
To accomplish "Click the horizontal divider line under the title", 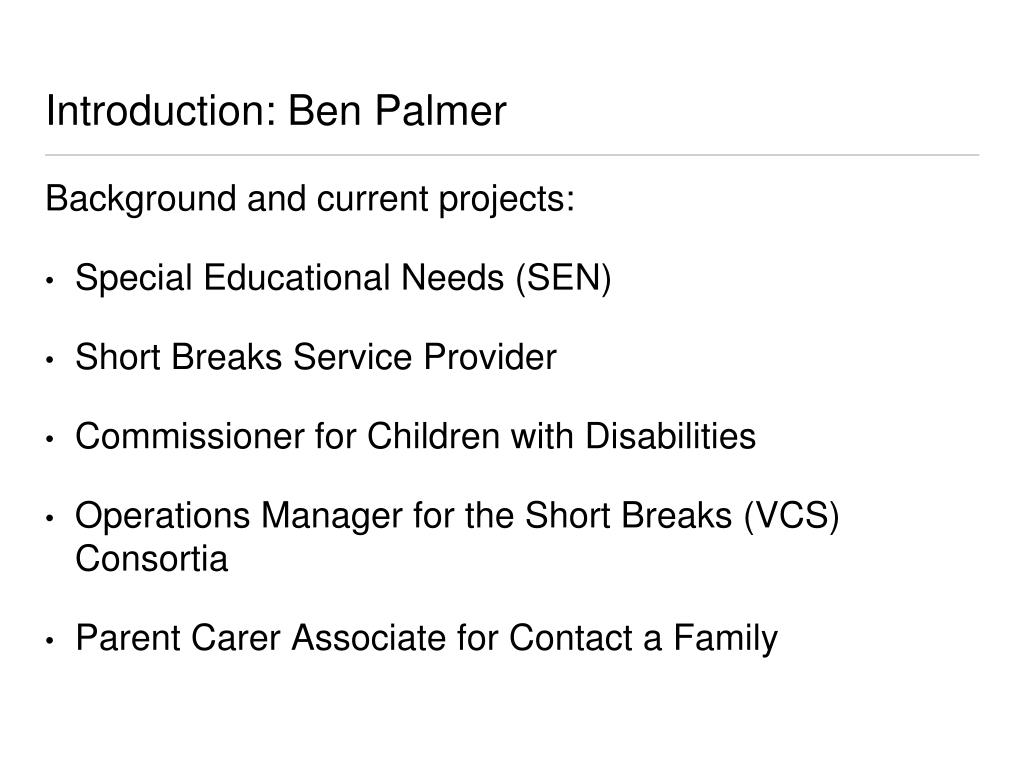I will click(512, 155).
